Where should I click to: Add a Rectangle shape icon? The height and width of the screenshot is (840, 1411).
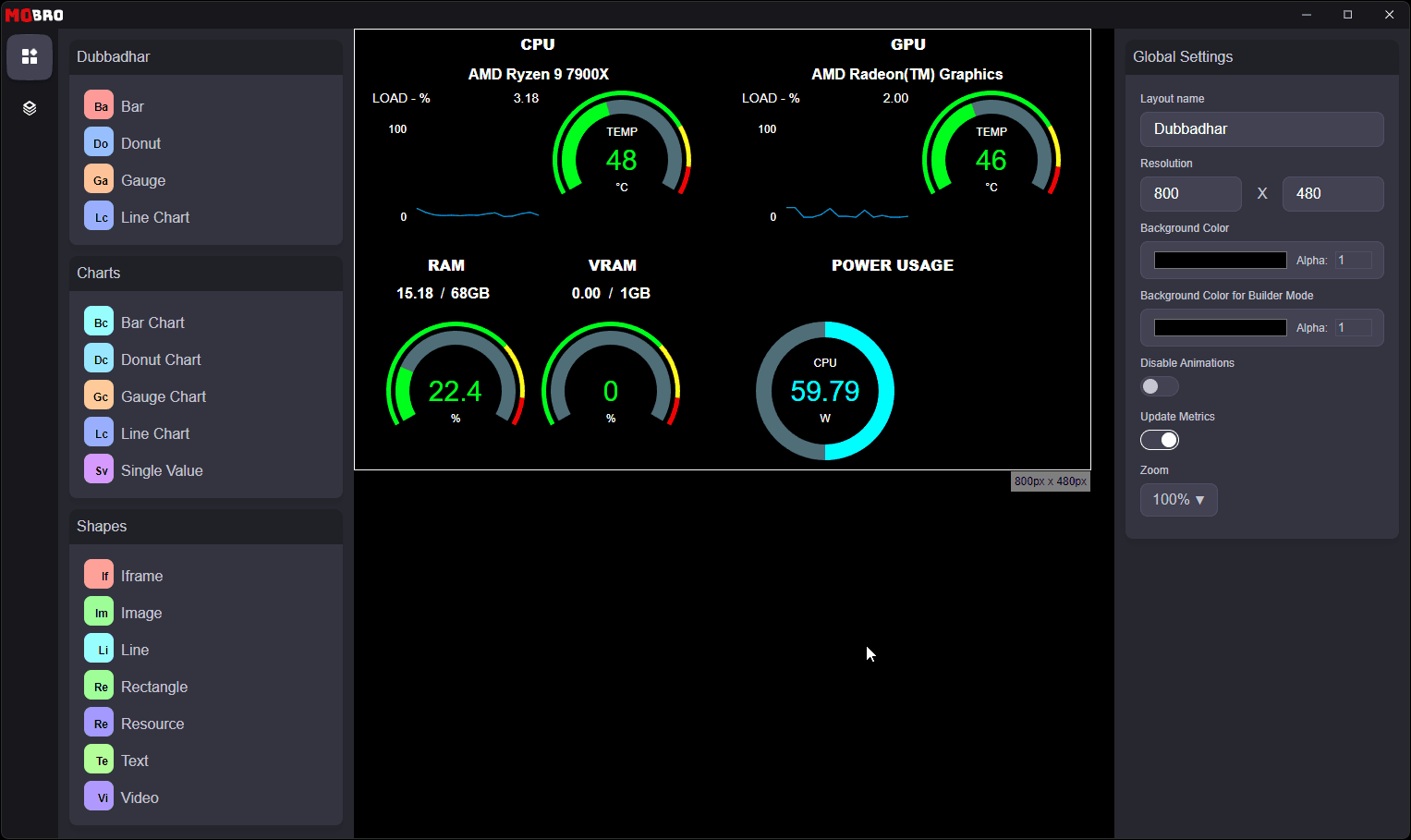(x=99, y=687)
